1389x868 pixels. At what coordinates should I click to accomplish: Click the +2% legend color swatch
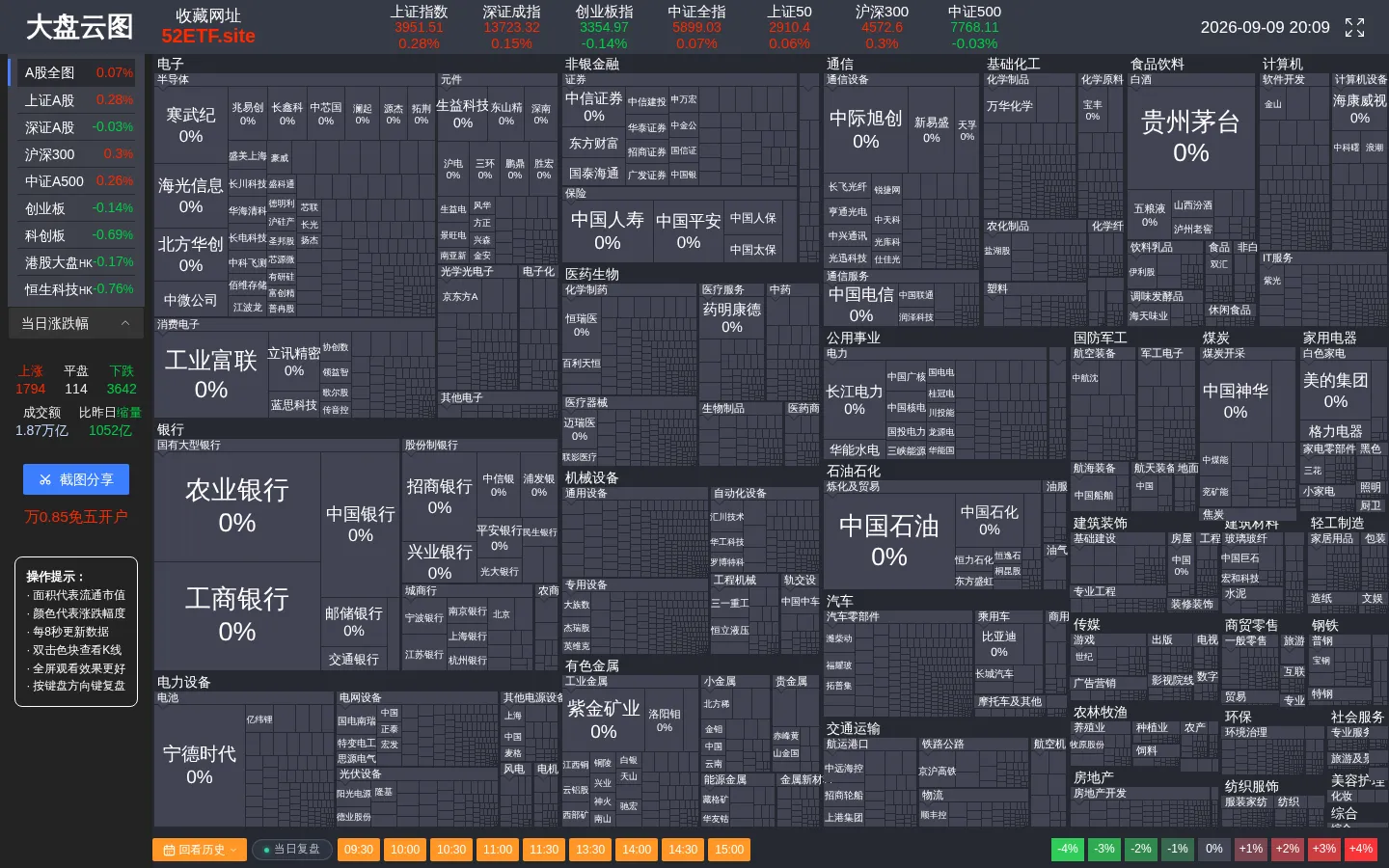click(x=1288, y=850)
